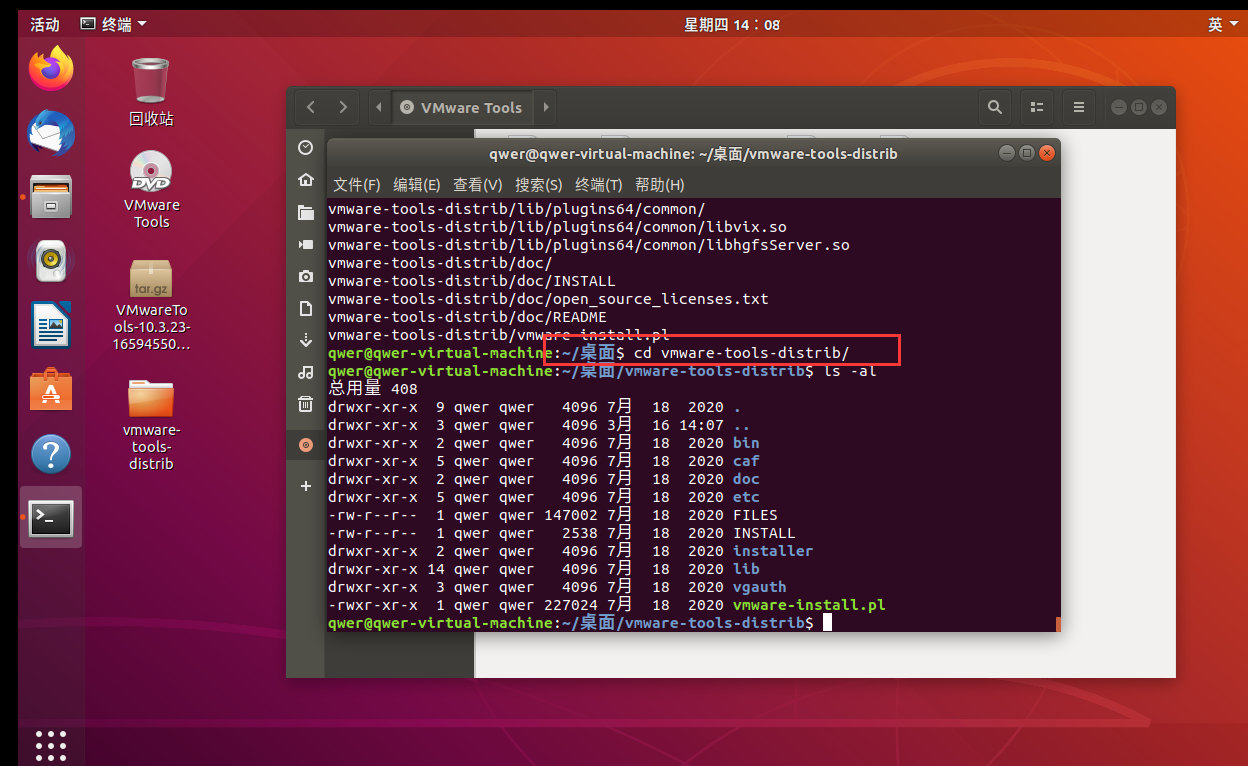Open Trash in Files sidebar

tap(306, 404)
